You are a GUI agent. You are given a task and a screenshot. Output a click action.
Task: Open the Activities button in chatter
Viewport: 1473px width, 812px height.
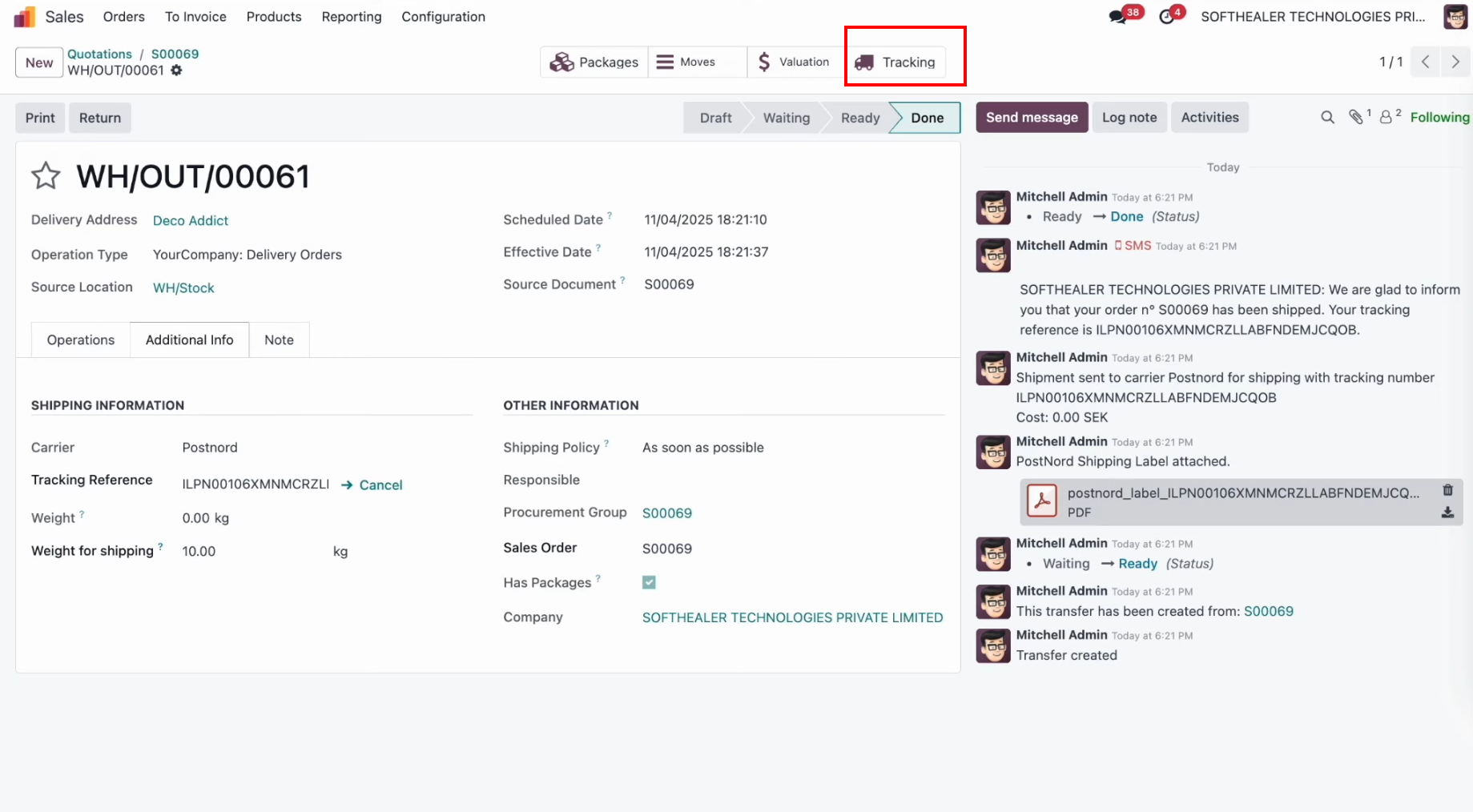[x=1209, y=117]
